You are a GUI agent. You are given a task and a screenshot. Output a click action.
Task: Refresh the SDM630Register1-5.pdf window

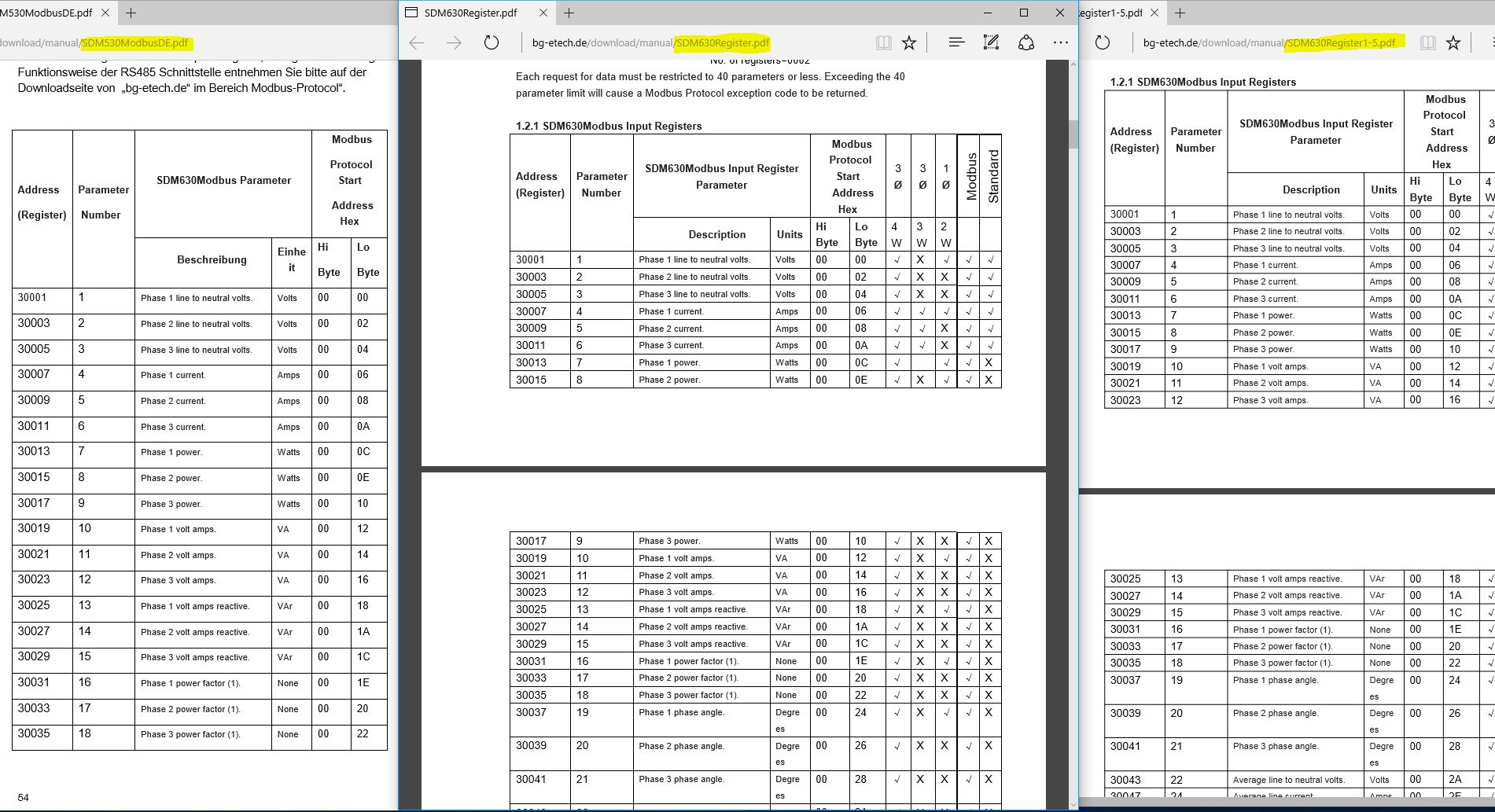click(x=1103, y=42)
